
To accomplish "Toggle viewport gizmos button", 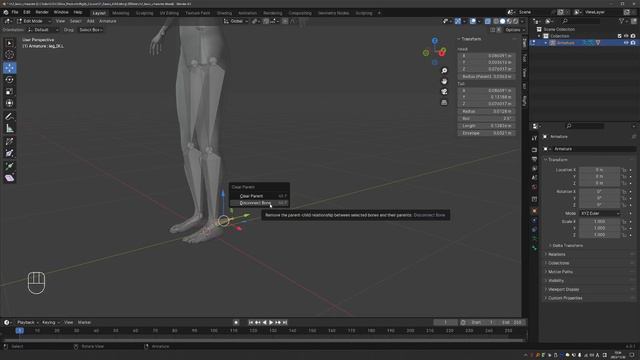I will pyautogui.click(x=458, y=21).
